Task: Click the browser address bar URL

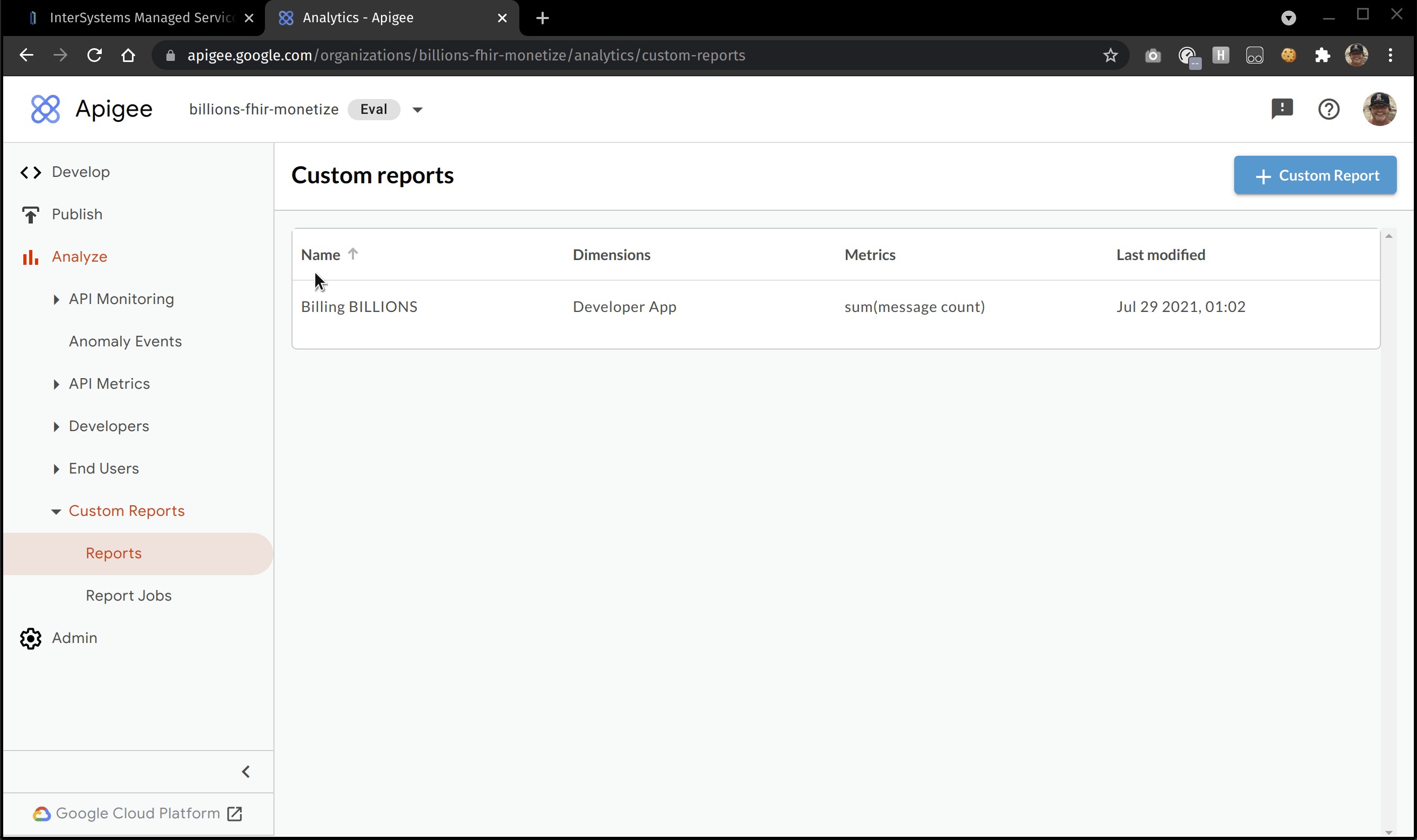Action: point(466,56)
